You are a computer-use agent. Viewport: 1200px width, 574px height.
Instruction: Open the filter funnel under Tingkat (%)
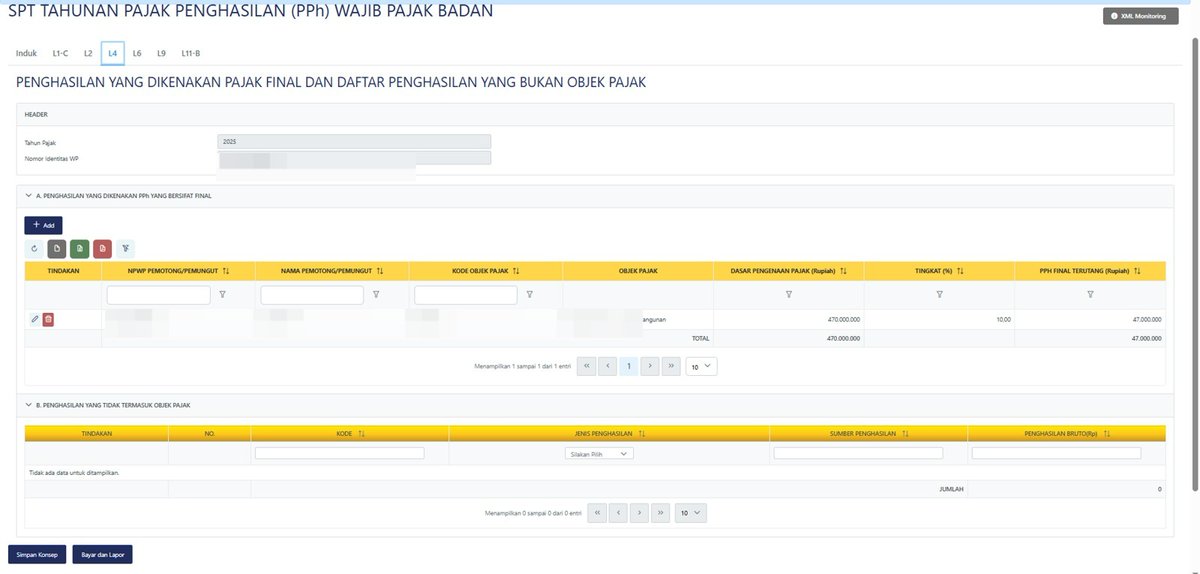(x=940, y=295)
